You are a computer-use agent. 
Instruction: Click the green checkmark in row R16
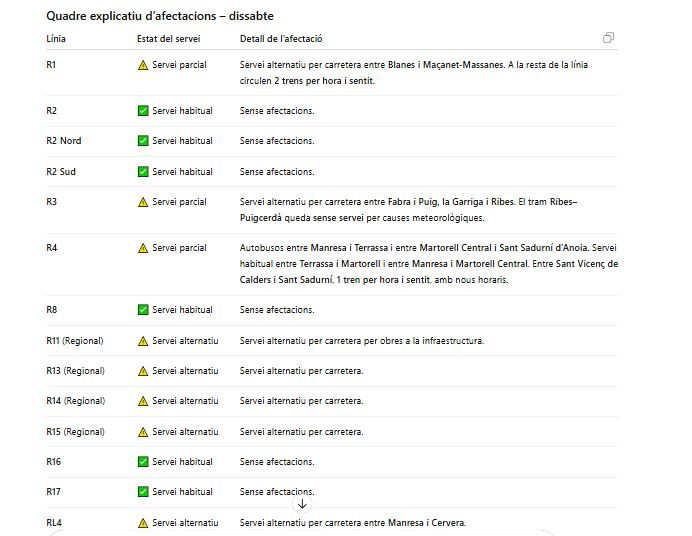[143, 462]
